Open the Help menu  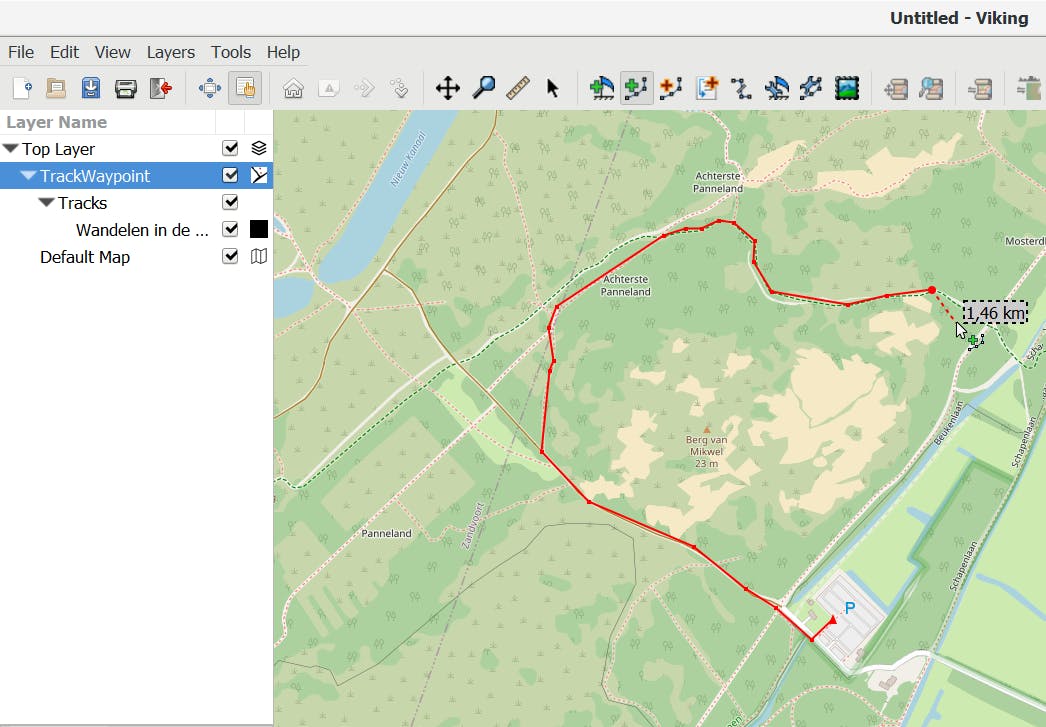coord(283,52)
